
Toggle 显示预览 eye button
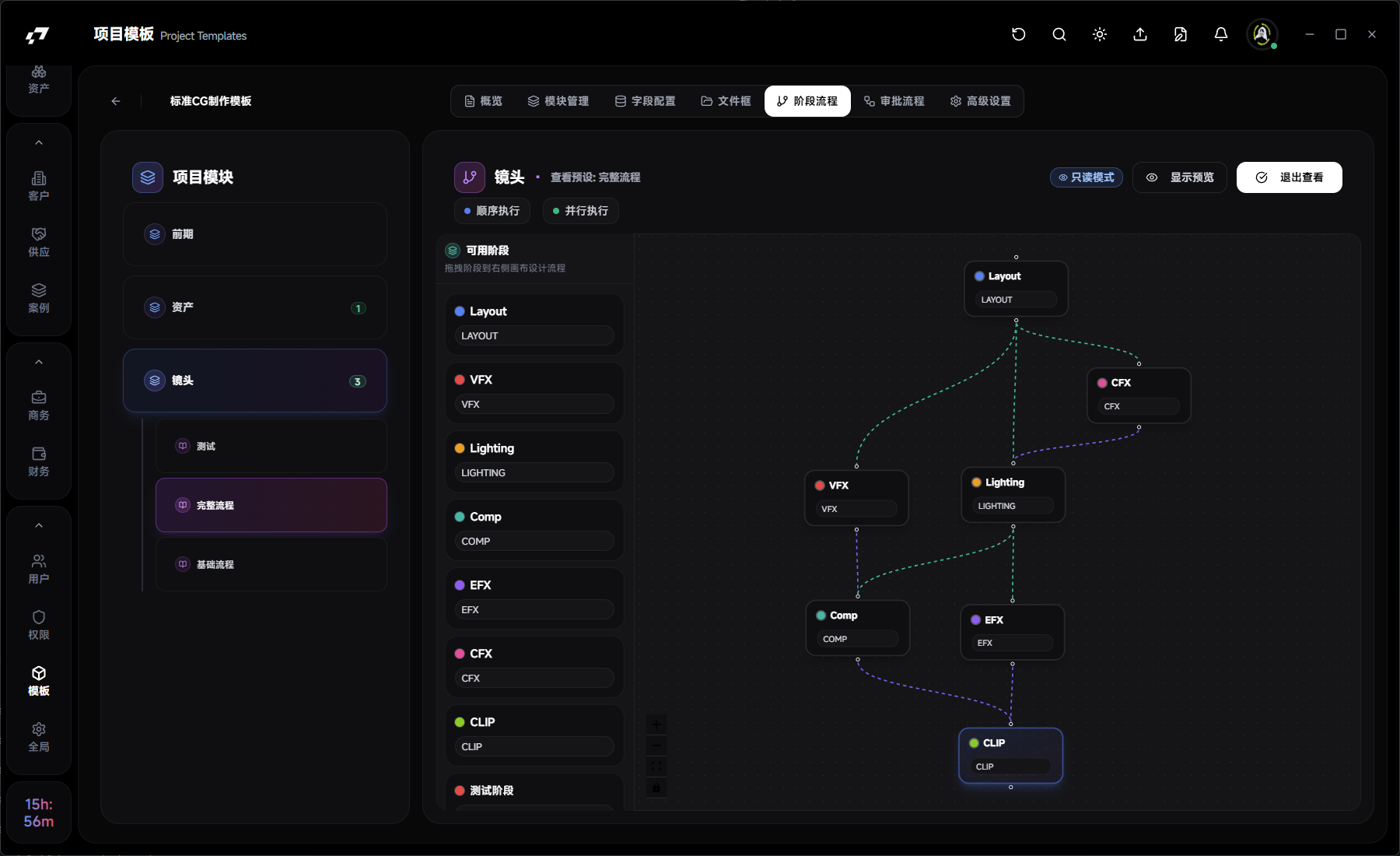pos(1179,177)
